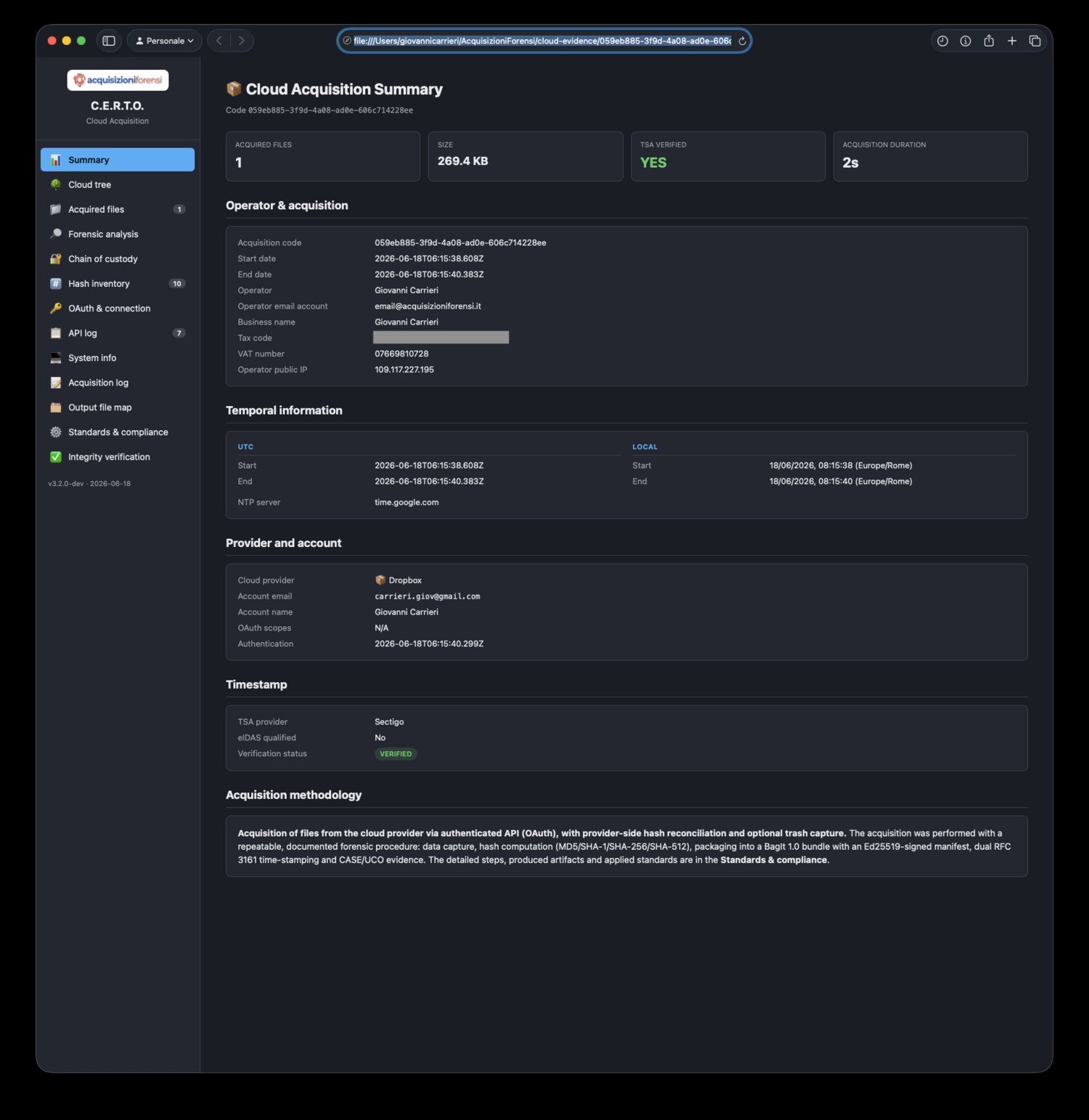1089x1120 pixels.
Task: Open the Cloud tree section
Action: [118, 184]
